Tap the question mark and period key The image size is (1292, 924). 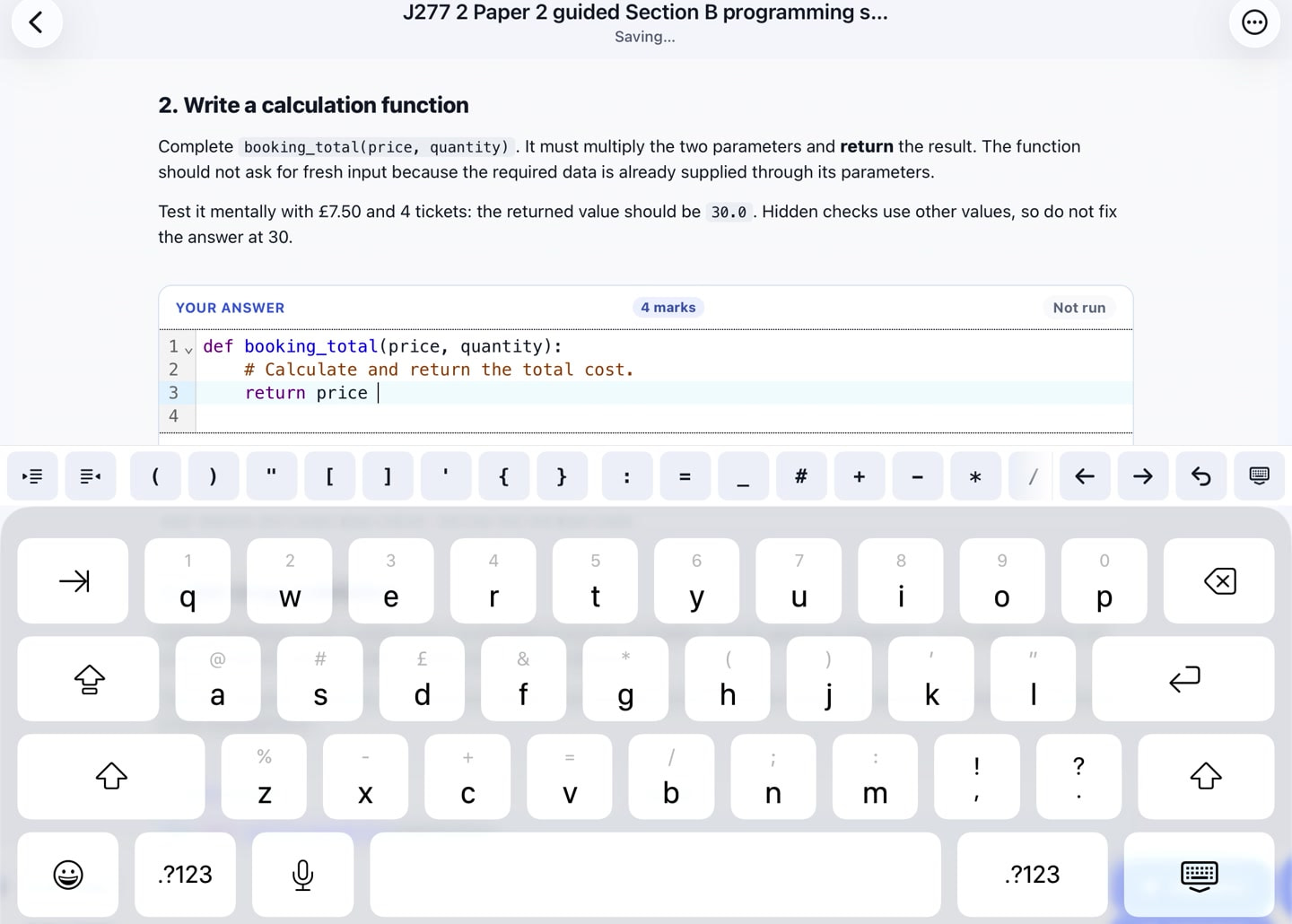pos(1078,777)
